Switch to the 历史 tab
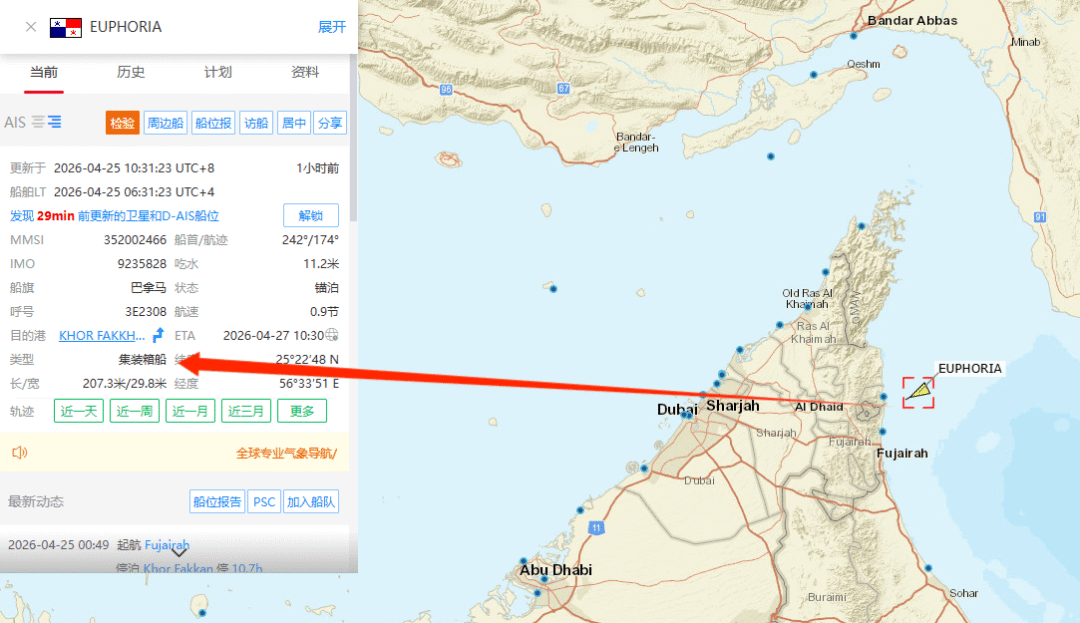Screen dimensions: 1080x623 pyautogui.click(x=131, y=72)
